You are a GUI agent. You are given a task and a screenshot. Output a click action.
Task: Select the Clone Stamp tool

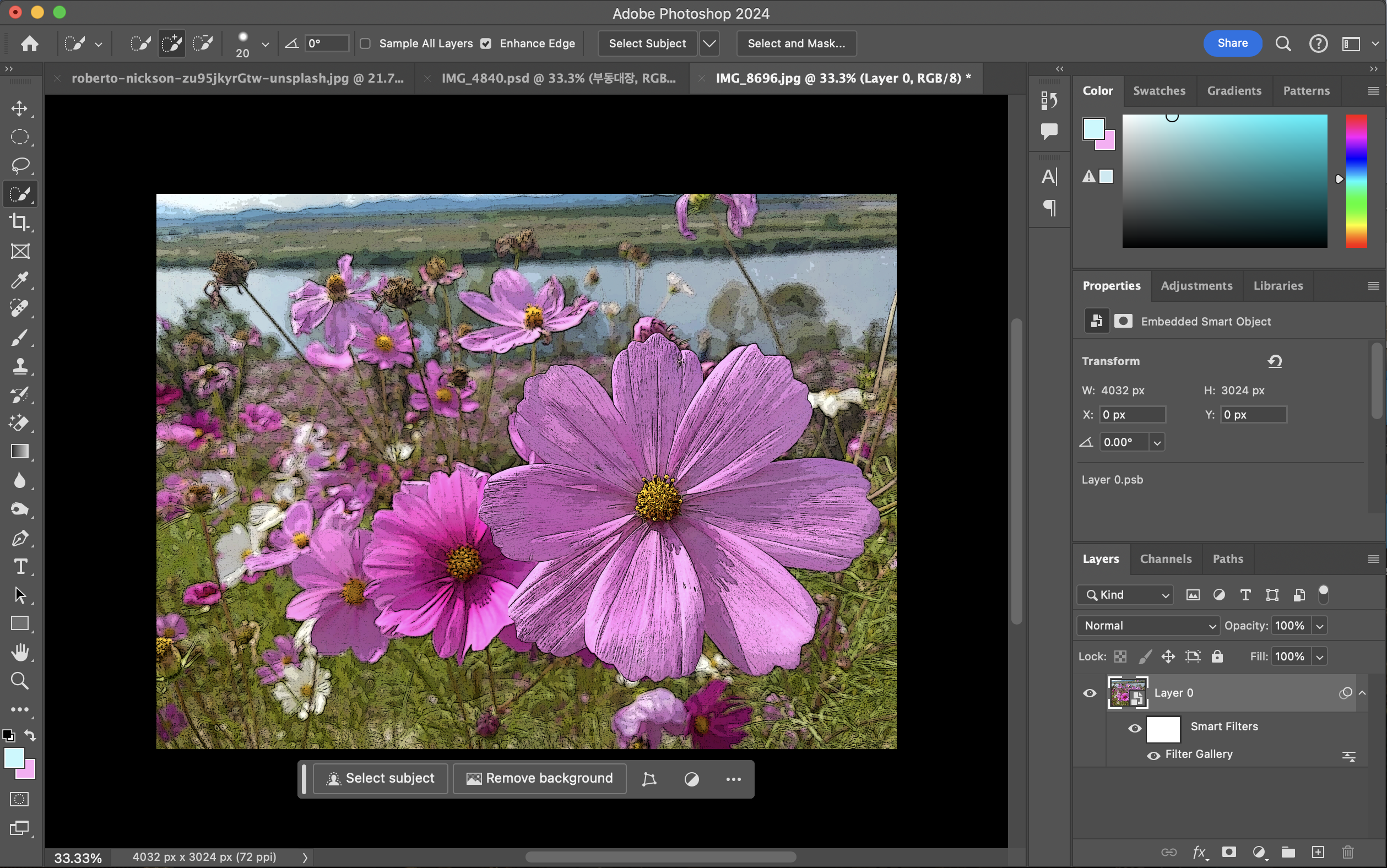(x=19, y=366)
